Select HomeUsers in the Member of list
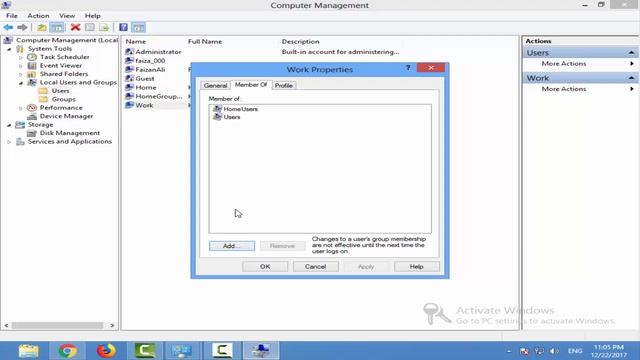The height and width of the screenshot is (360, 640). [236, 109]
